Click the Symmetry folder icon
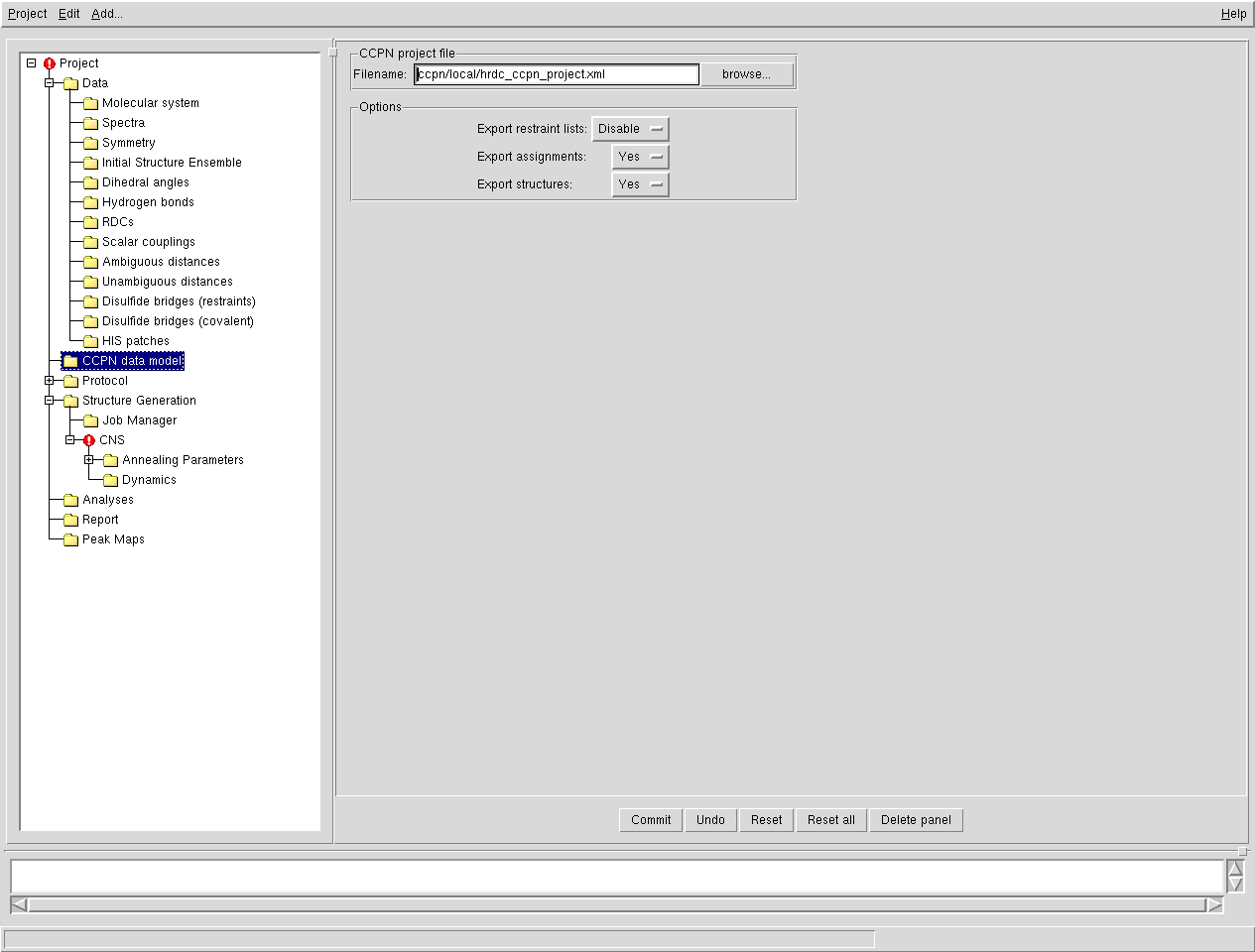The height and width of the screenshot is (952, 1255). pos(90,142)
